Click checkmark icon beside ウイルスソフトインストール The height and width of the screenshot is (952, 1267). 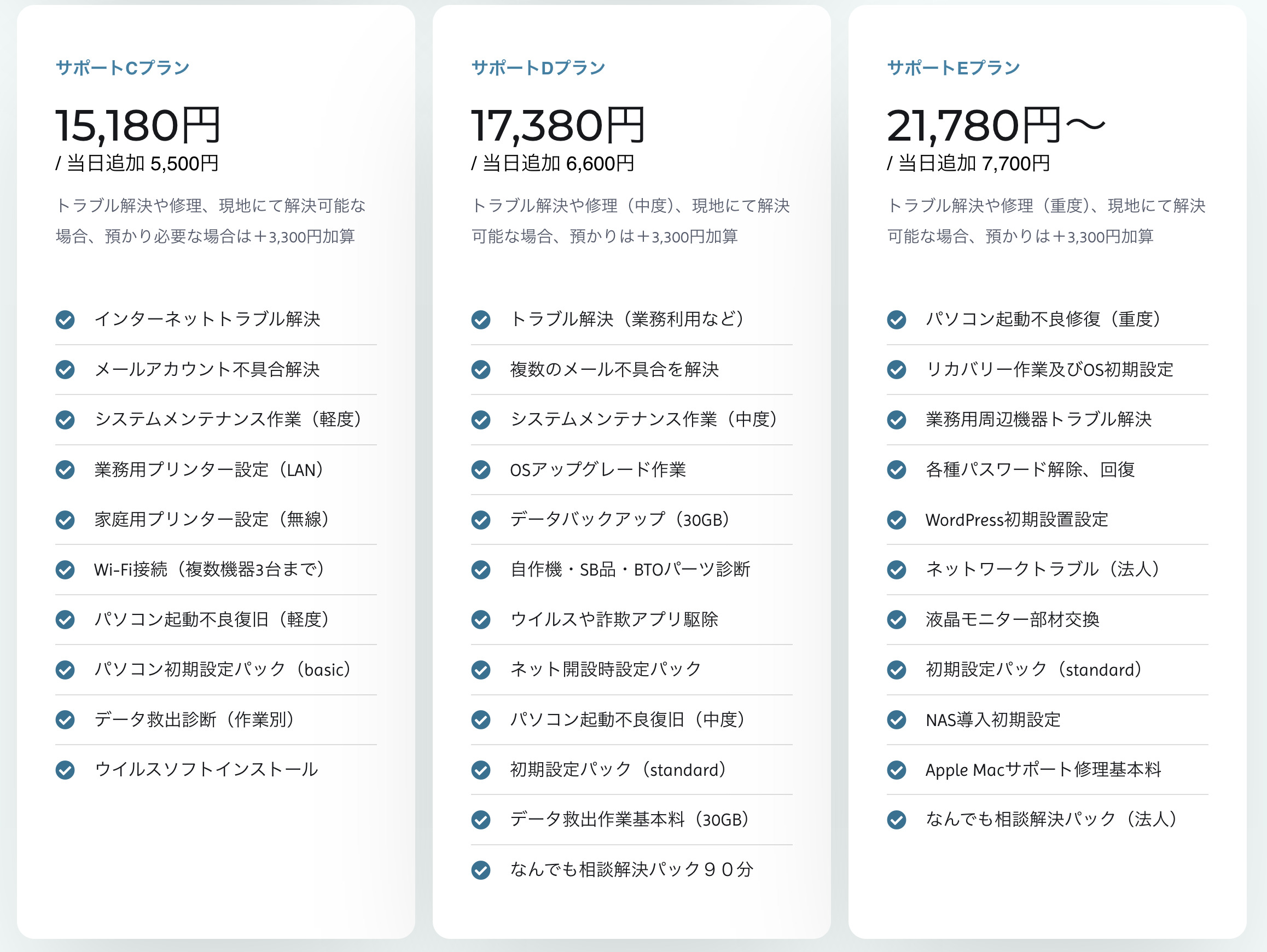[x=65, y=770]
